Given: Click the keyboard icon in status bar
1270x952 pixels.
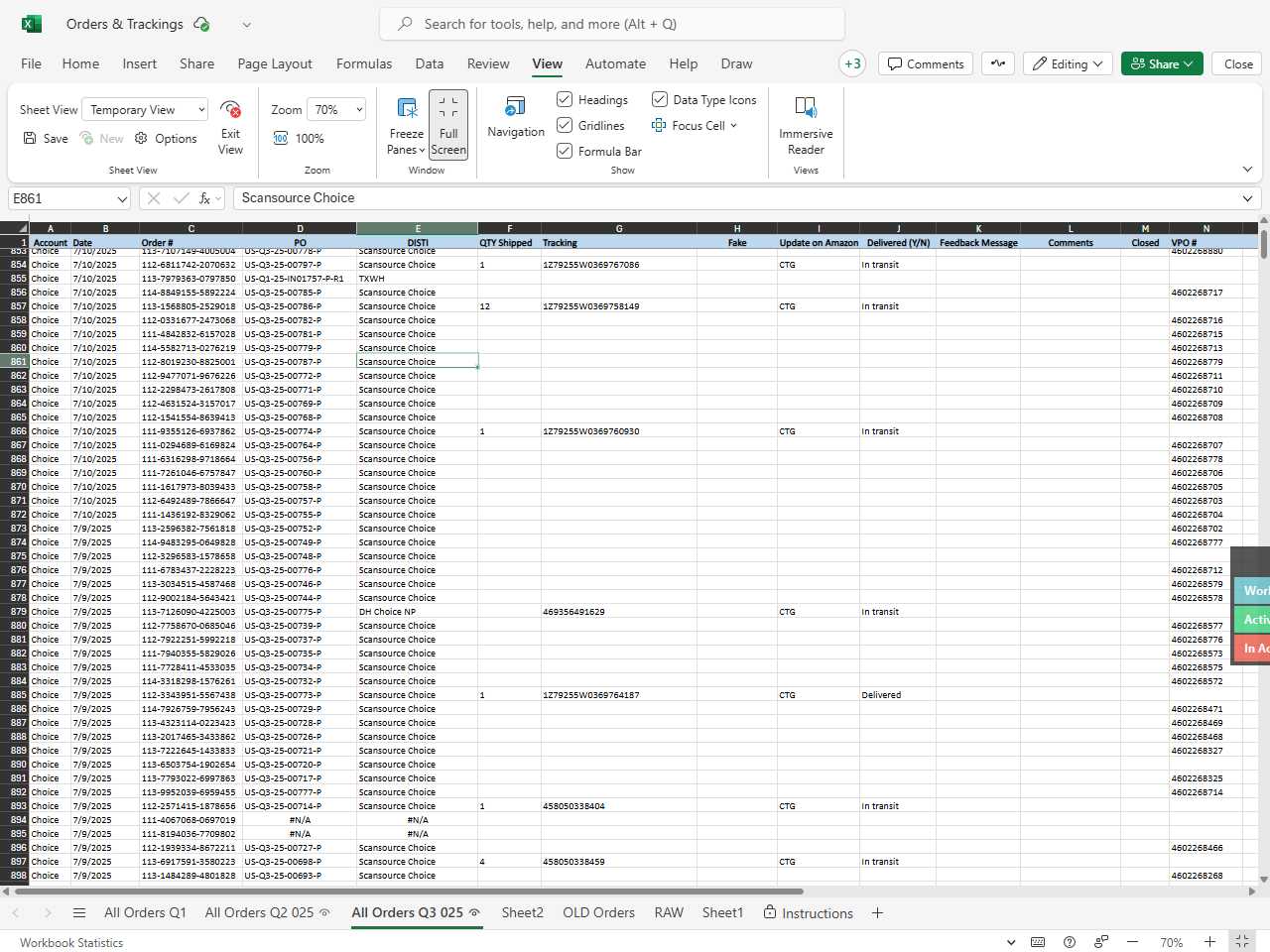Looking at the screenshot, I should point(1038,942).
